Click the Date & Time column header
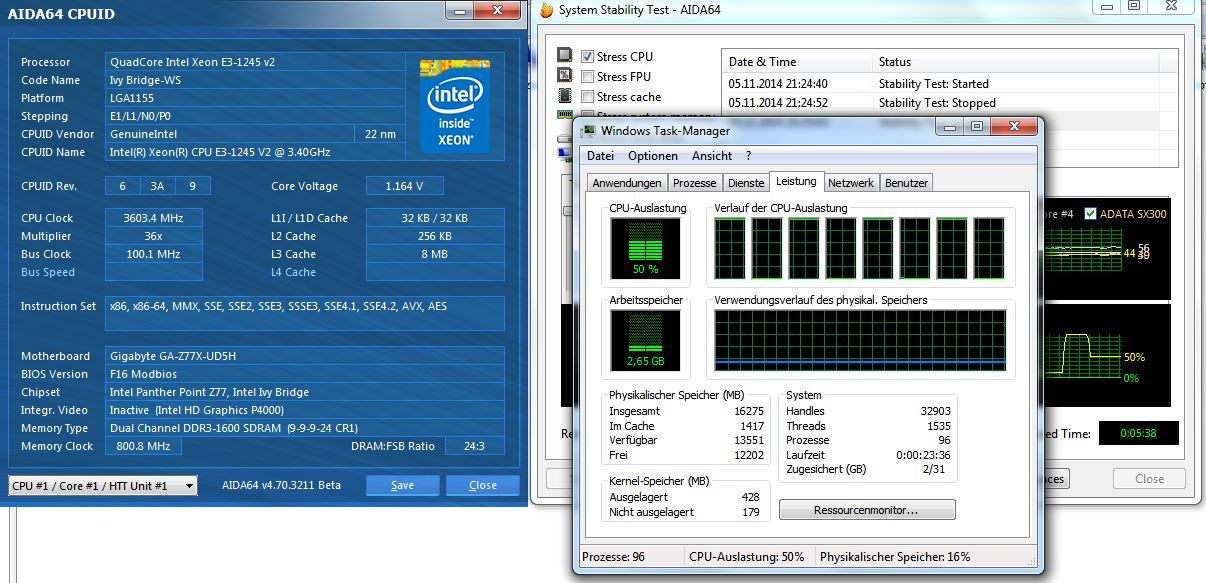The image size is (1206, 583). click(797, 62)
